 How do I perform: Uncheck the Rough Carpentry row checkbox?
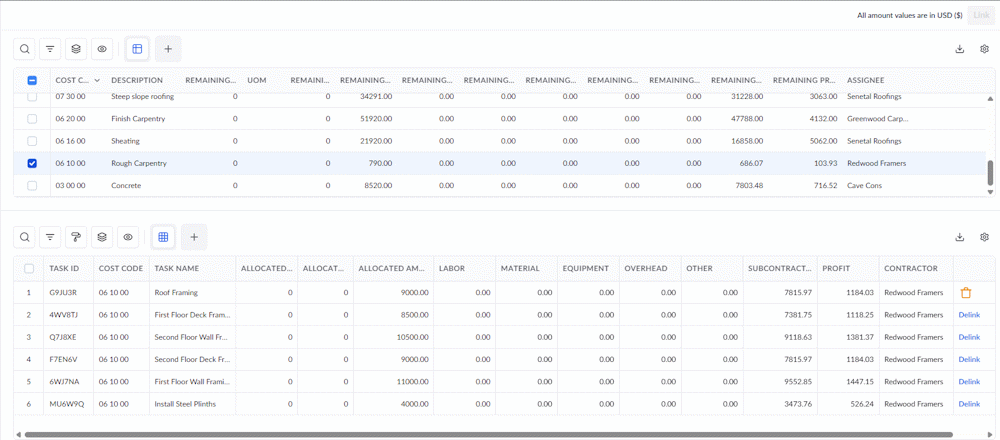point(32,163)
